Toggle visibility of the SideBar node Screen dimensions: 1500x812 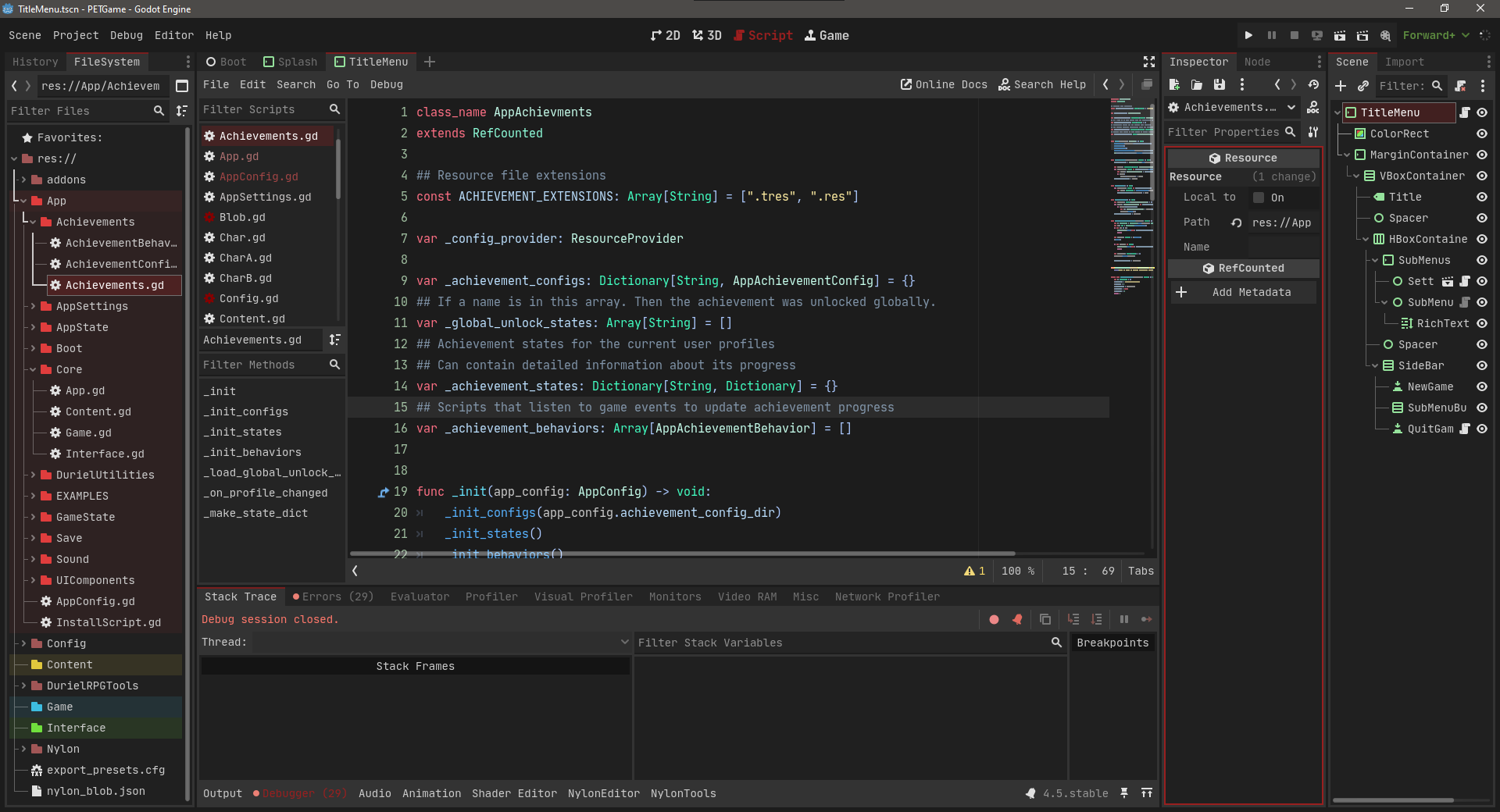coord(1482,365)
